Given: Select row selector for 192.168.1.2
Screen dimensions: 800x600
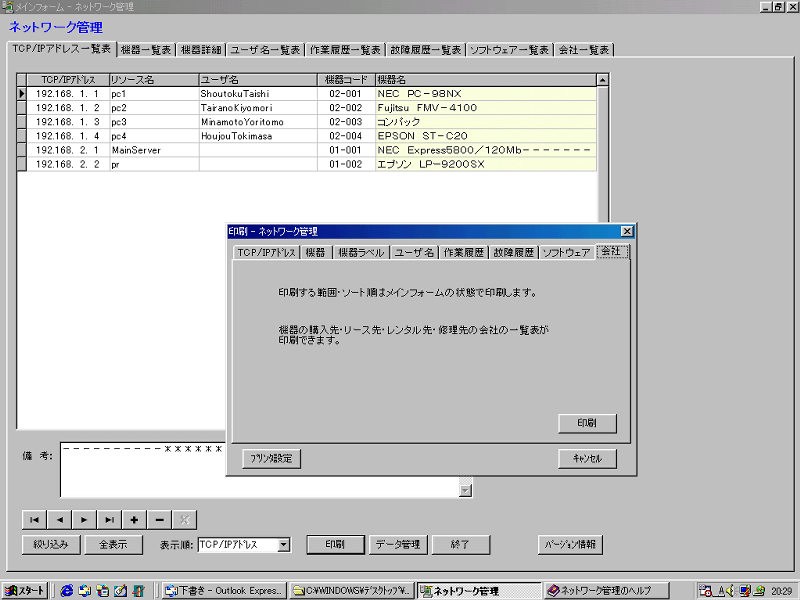Looking at the screenshot, I should click(x=21, y=108).
